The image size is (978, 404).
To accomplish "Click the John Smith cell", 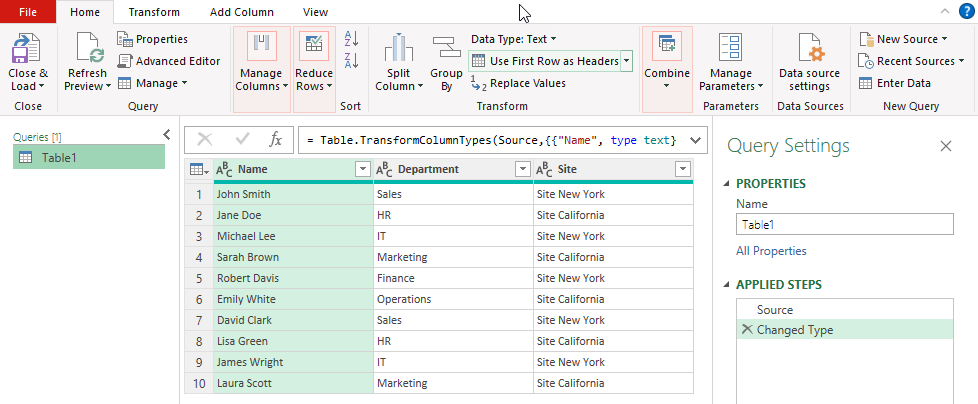I will click(x=293, y=195).
